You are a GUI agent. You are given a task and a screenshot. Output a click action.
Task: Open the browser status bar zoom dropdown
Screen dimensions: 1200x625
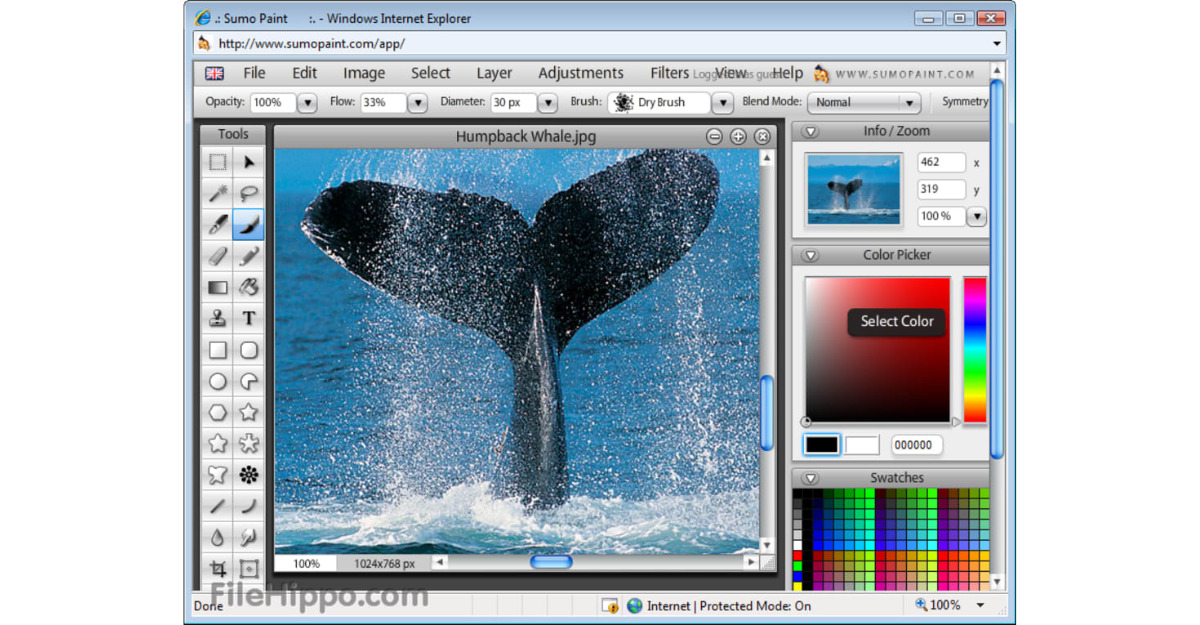[980, 605]
